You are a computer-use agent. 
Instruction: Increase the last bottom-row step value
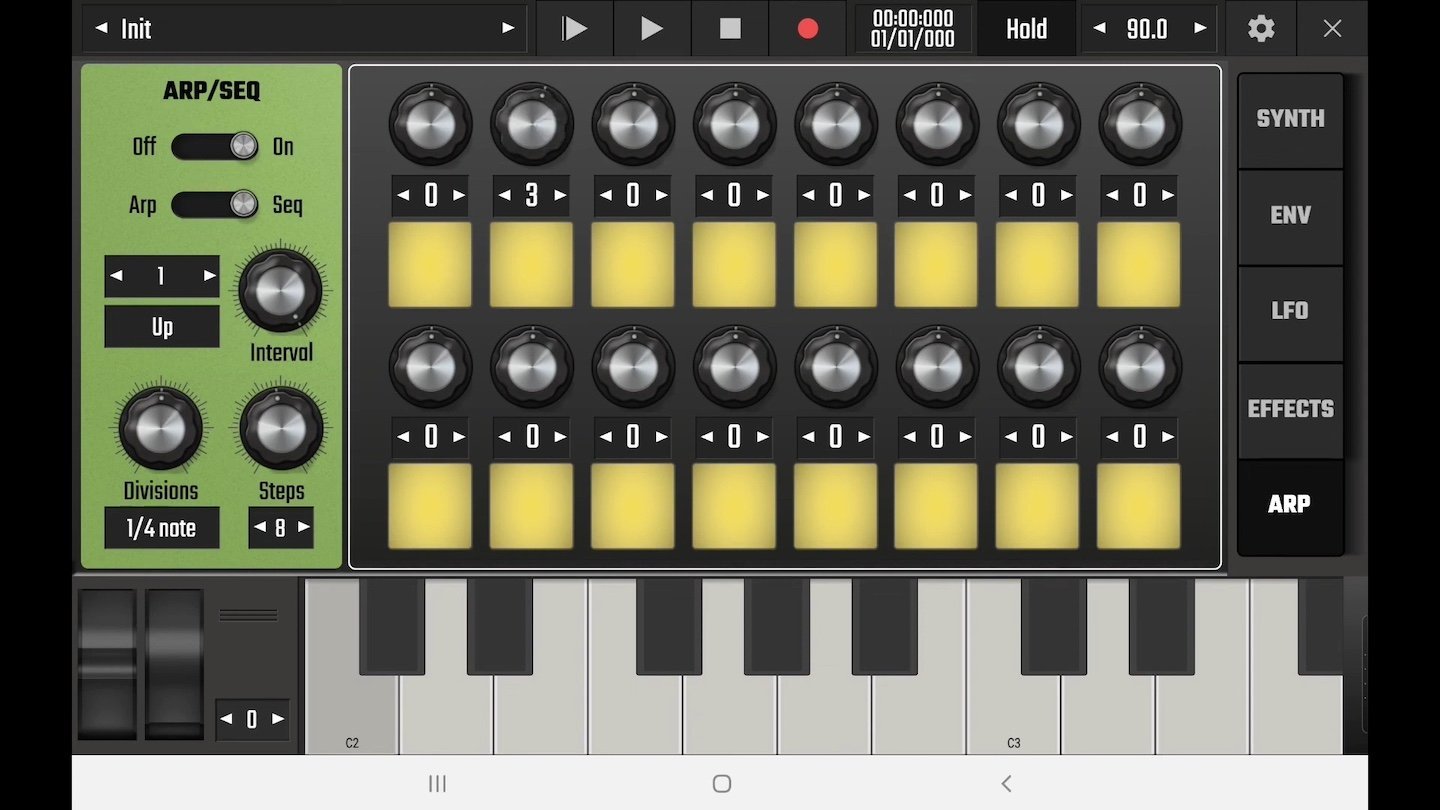tap(1167, 437)
